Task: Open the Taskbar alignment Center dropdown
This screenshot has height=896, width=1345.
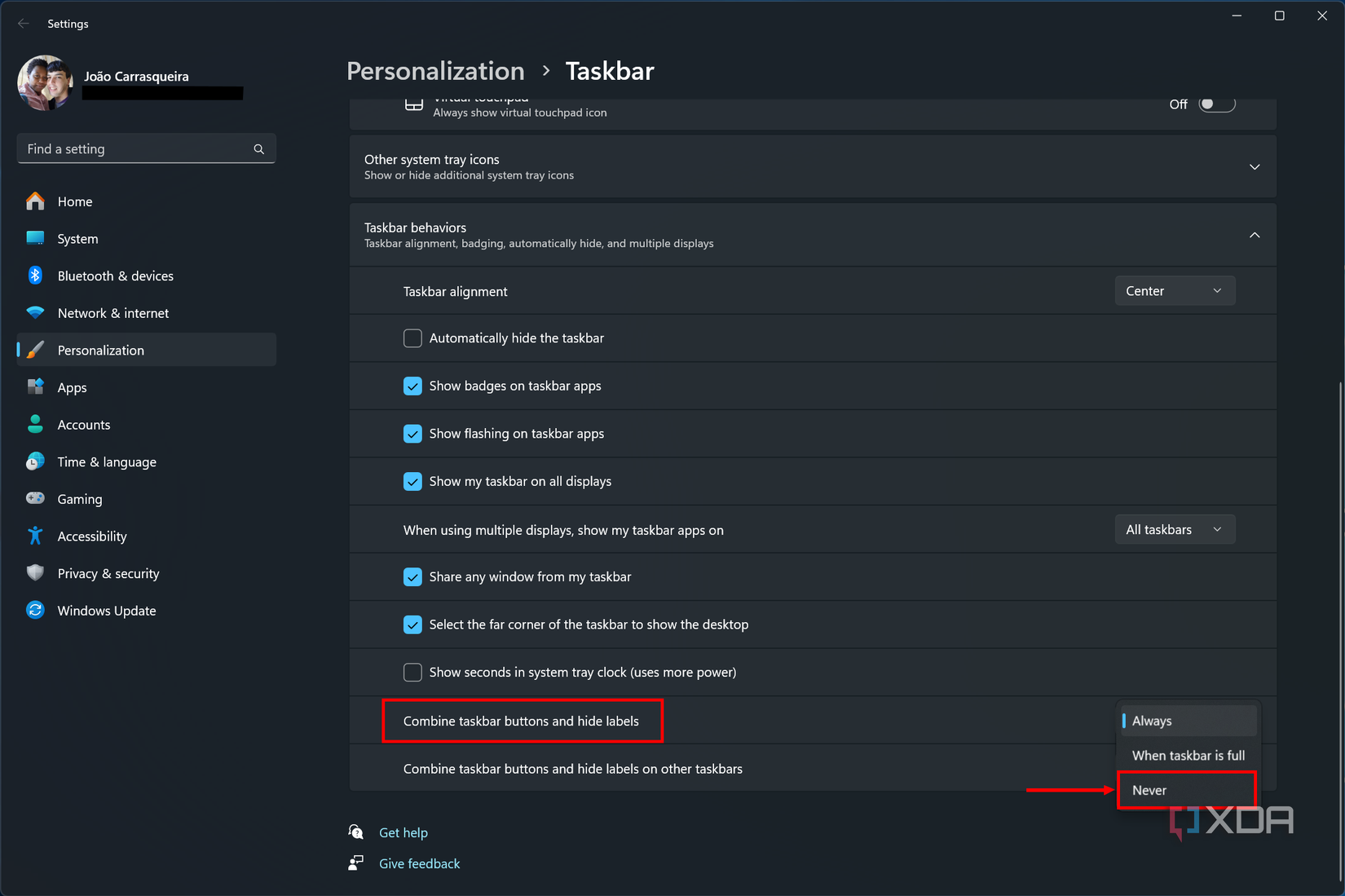Action: tap(1174, 291)
